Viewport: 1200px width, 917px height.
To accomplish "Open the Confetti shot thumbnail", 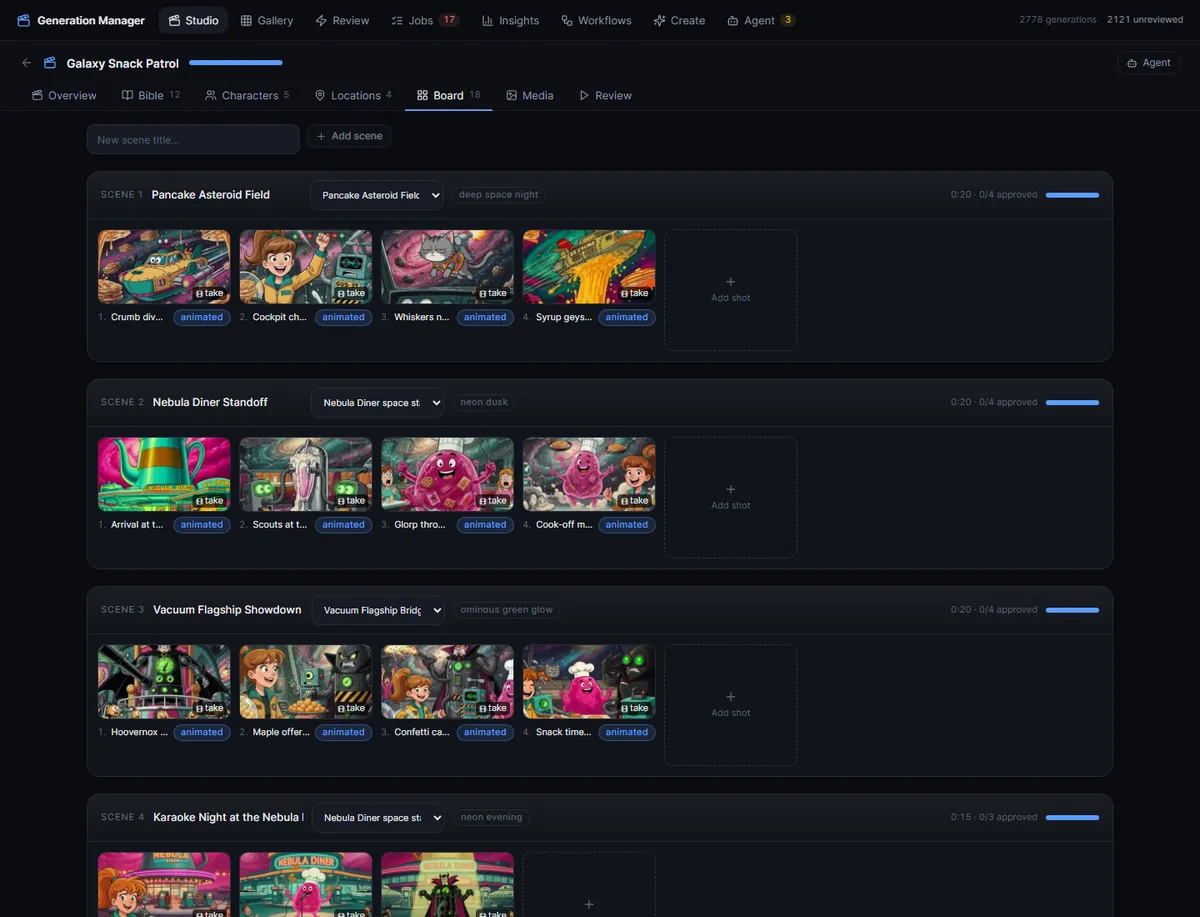I will click(447, 682).
